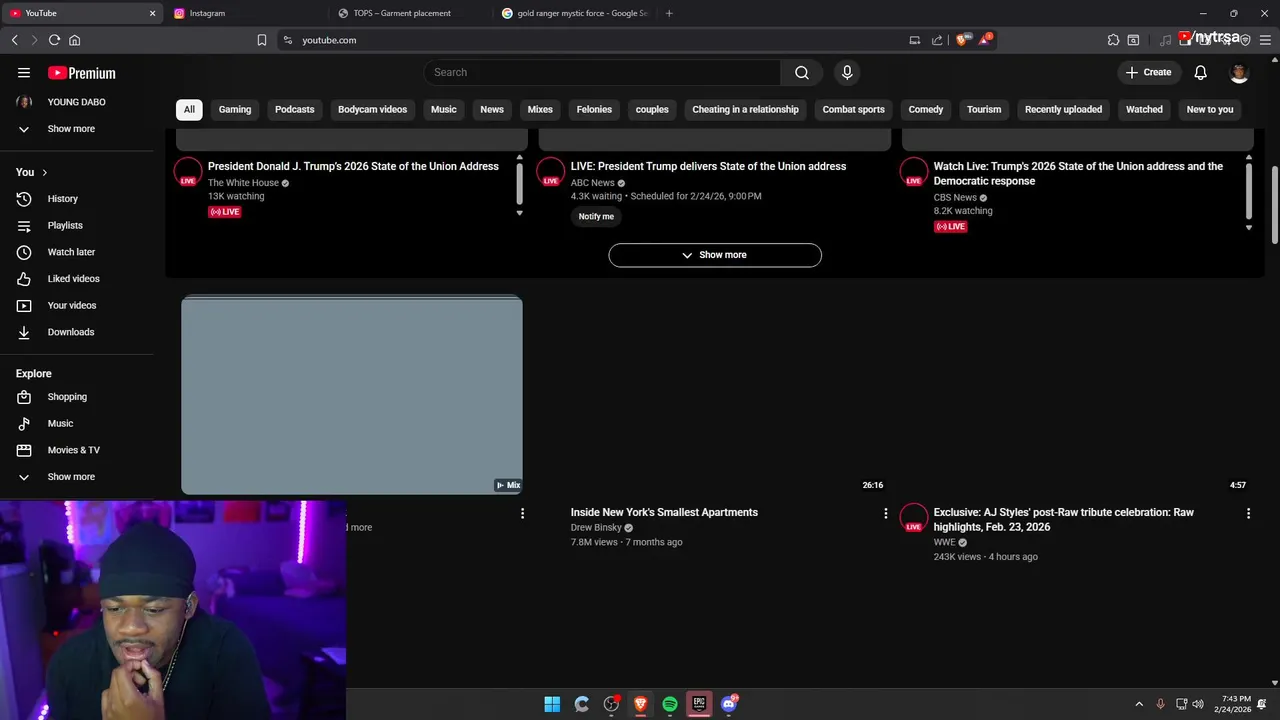Select the Podcasts filter chip
1280x720 pixels.
point(295,109)
